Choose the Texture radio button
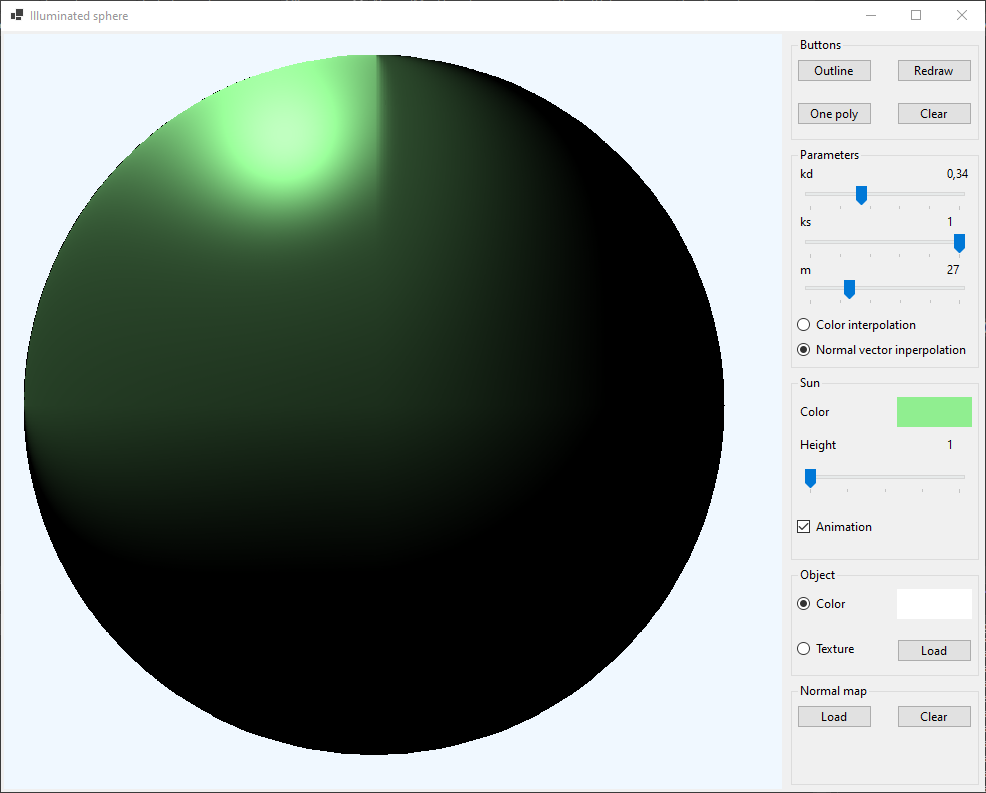Viewport: 986px width, 793px height. click(804, 649)
